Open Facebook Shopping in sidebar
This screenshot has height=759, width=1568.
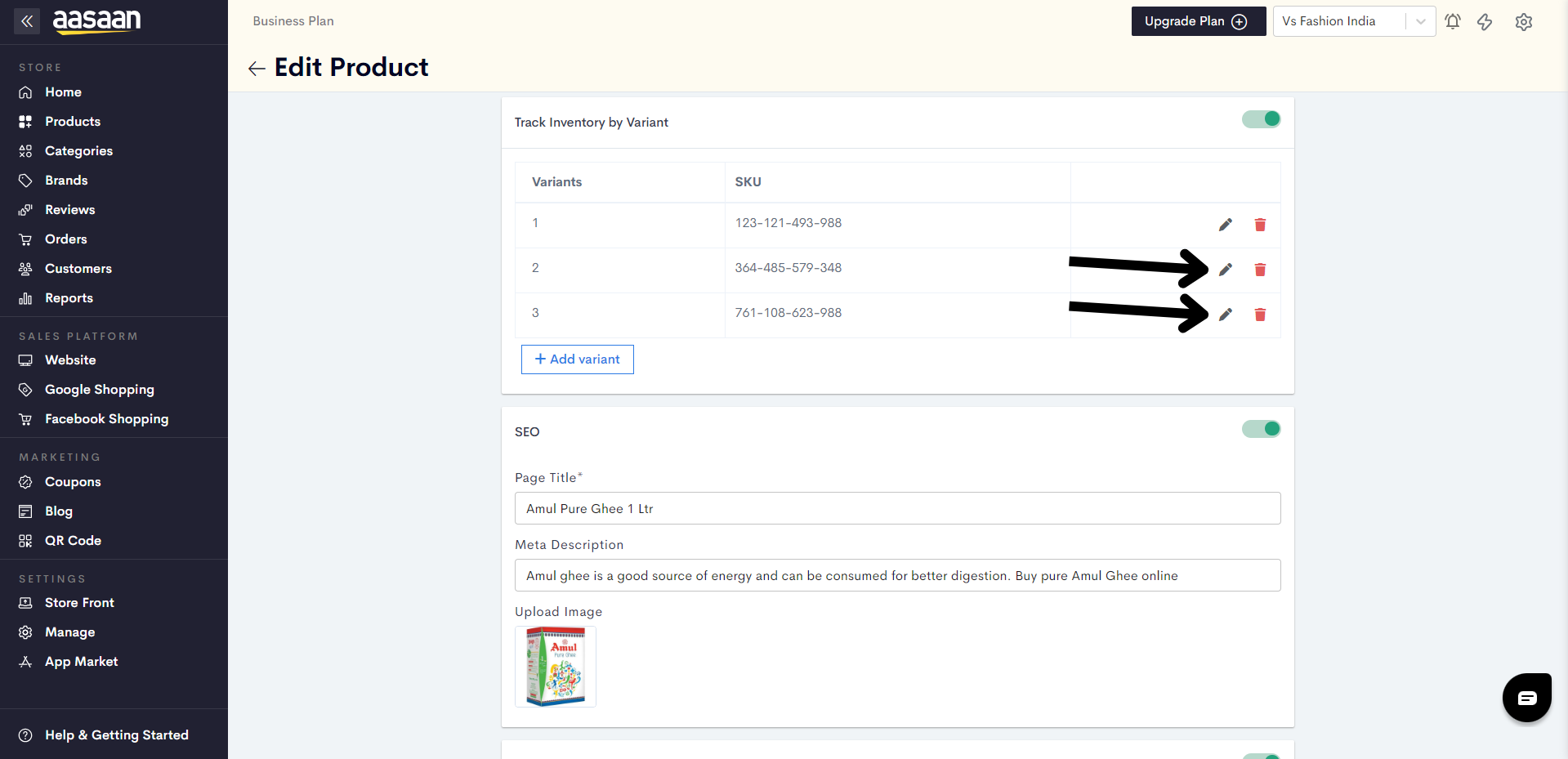click(x=106, y=419)
